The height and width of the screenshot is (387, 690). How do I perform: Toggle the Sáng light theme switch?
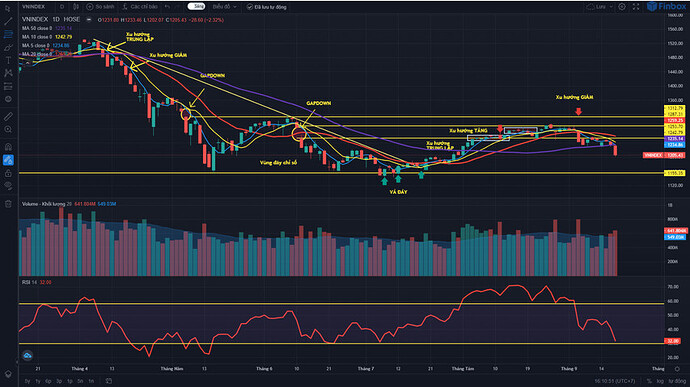pyautogui.click(x=196, y=7)
